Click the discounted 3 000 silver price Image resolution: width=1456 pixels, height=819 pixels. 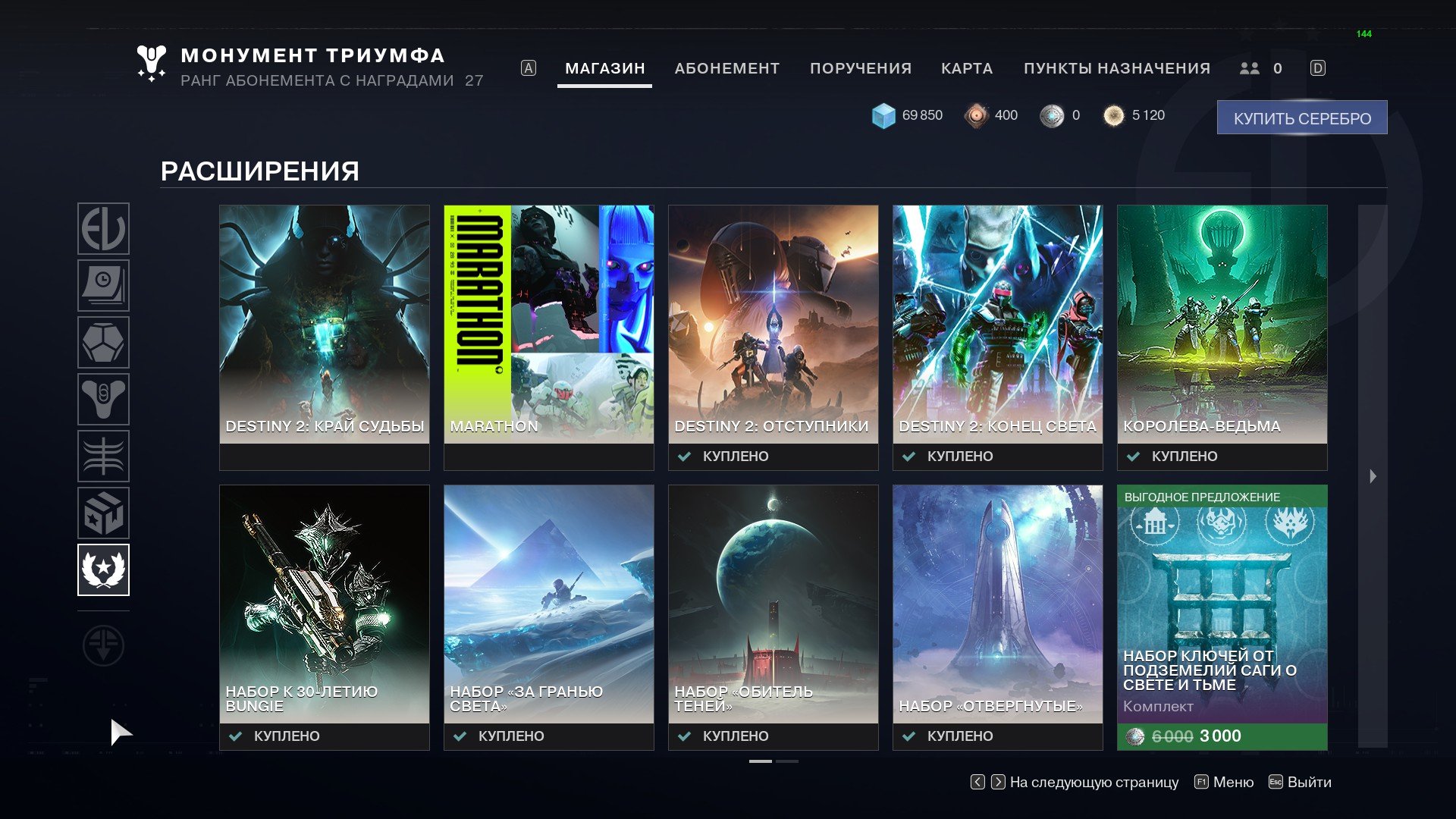(x=1220, y=736)
